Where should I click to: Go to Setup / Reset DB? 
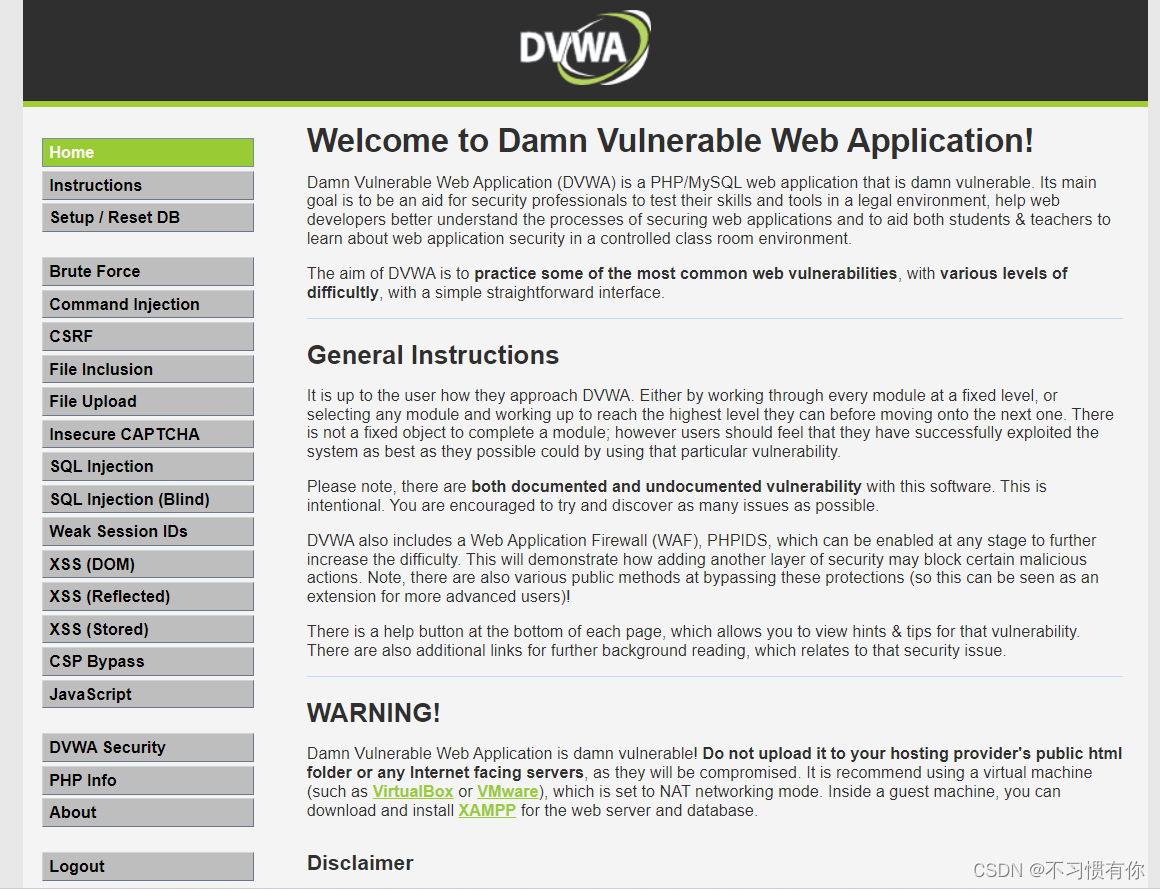148,217
